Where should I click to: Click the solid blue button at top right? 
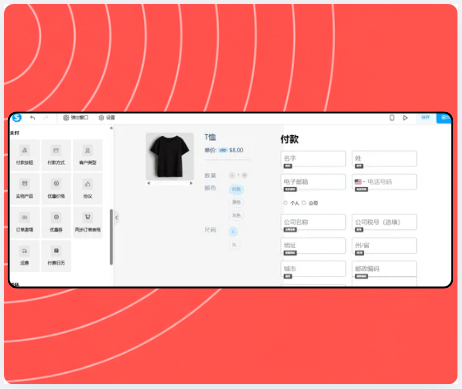[x=444, y=118]
